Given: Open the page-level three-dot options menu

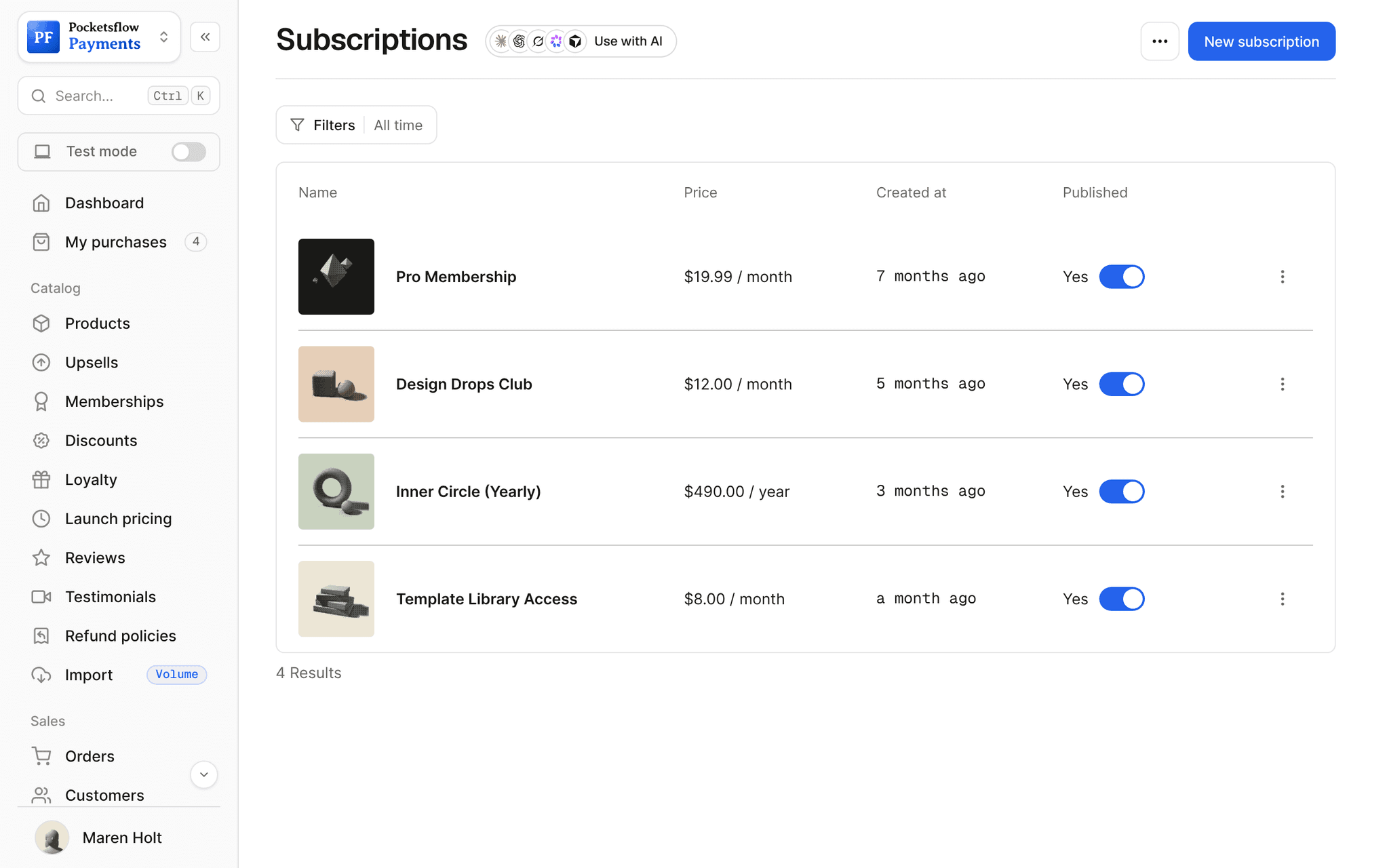Looking at the screenshot, I should (x=1160, y=41).
